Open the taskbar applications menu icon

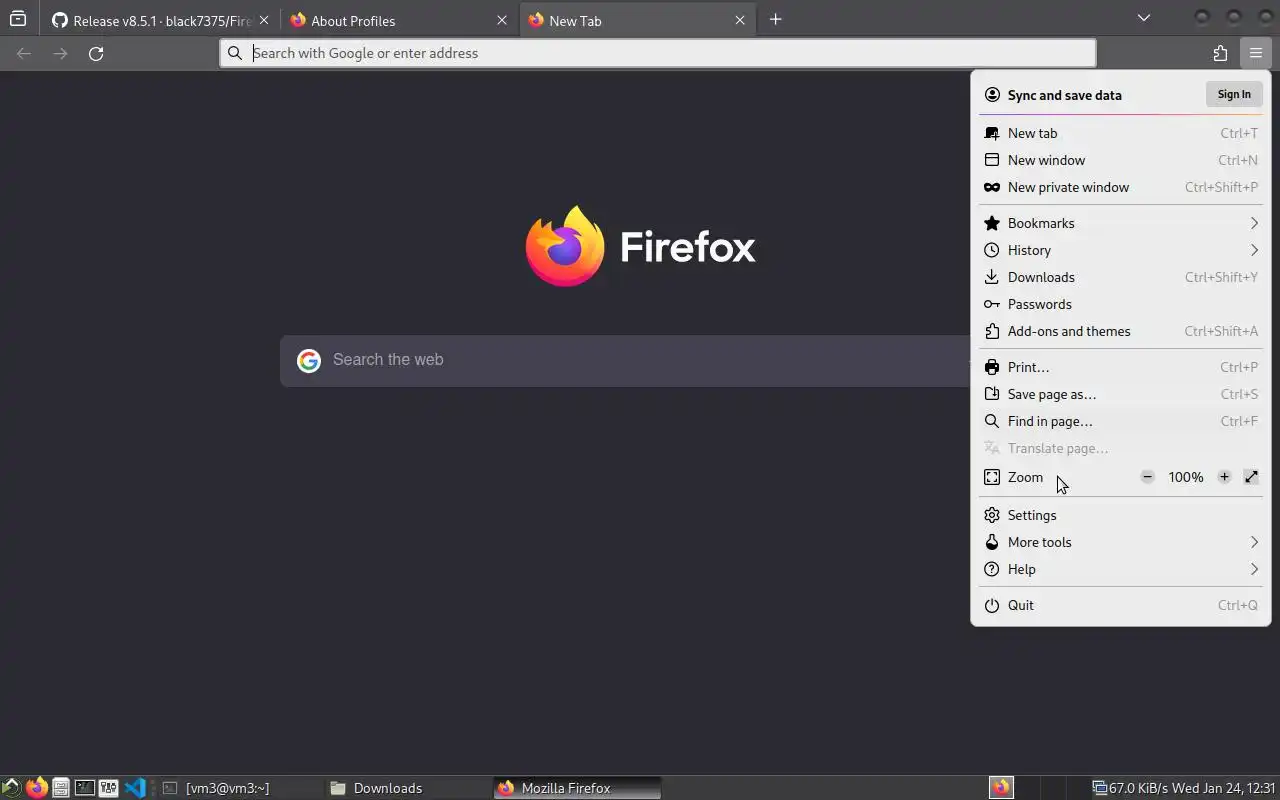(x=11, y=788)
